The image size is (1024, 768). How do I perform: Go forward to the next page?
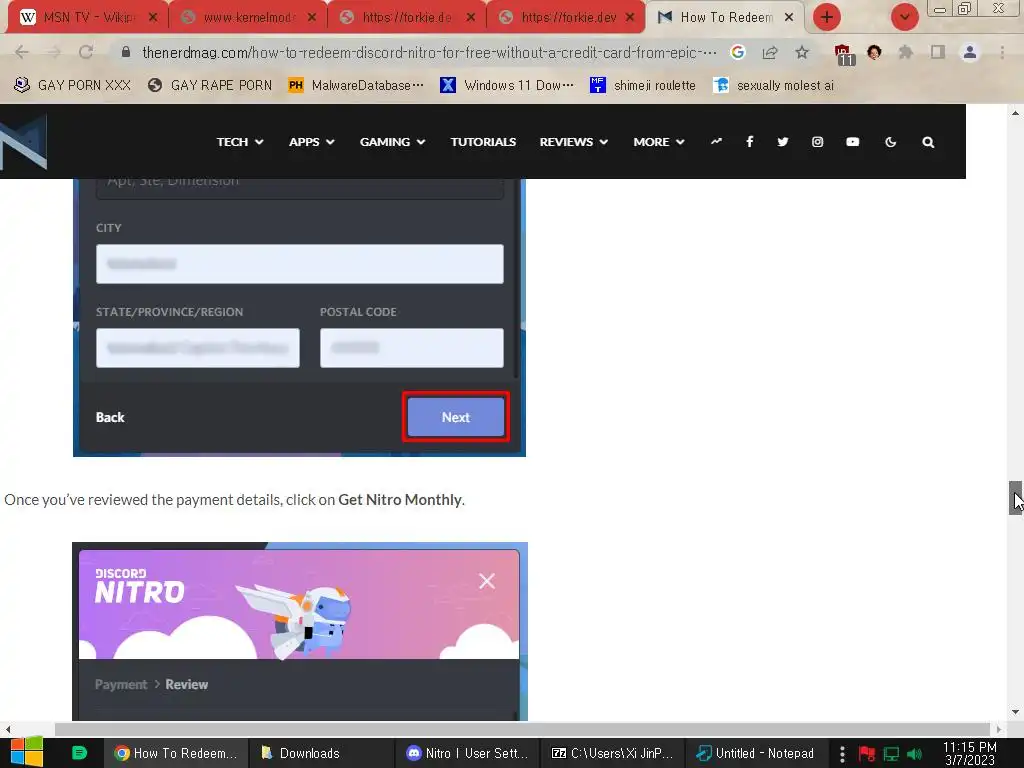point(54,52)
